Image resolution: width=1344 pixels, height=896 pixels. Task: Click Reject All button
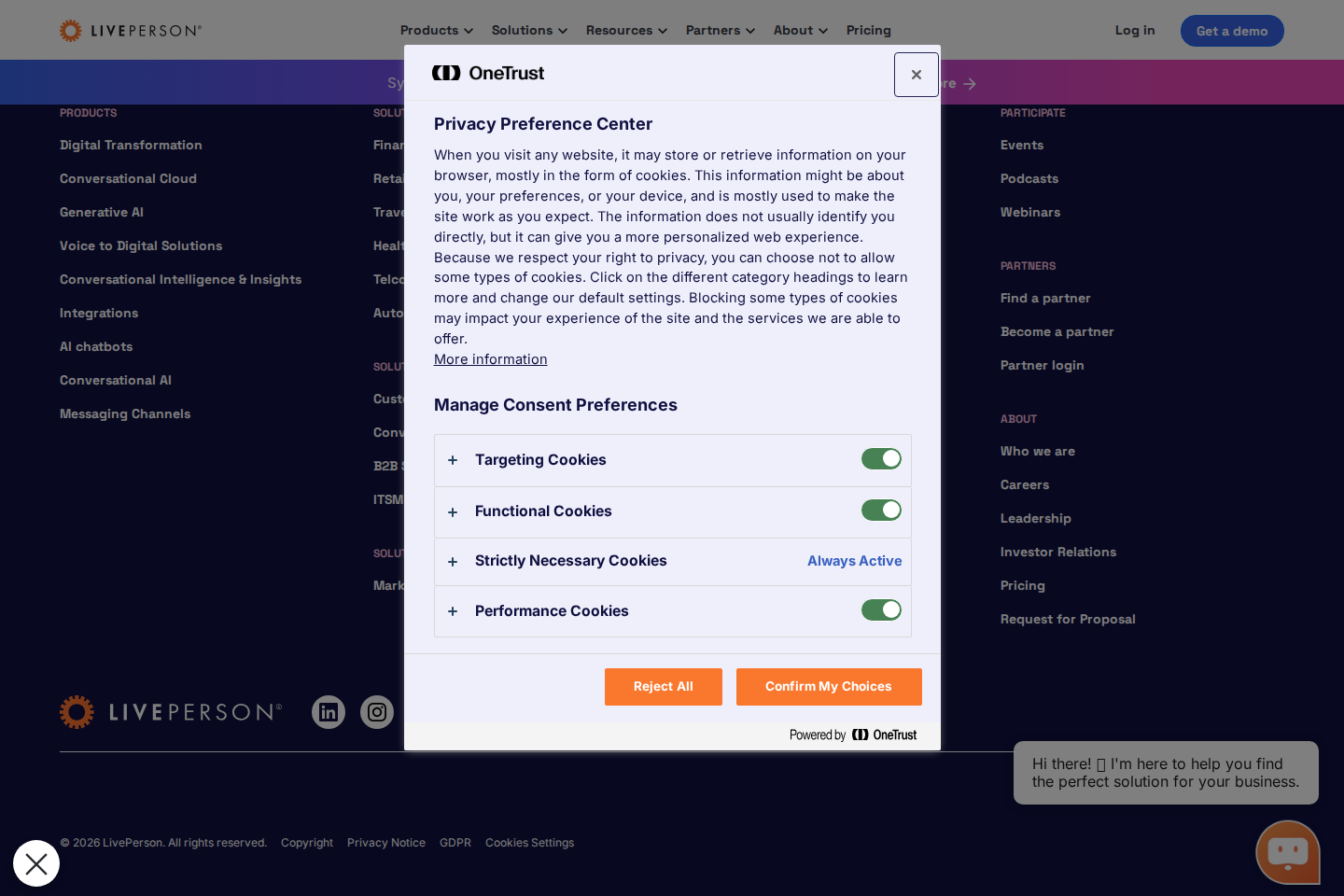coord(664,687)
